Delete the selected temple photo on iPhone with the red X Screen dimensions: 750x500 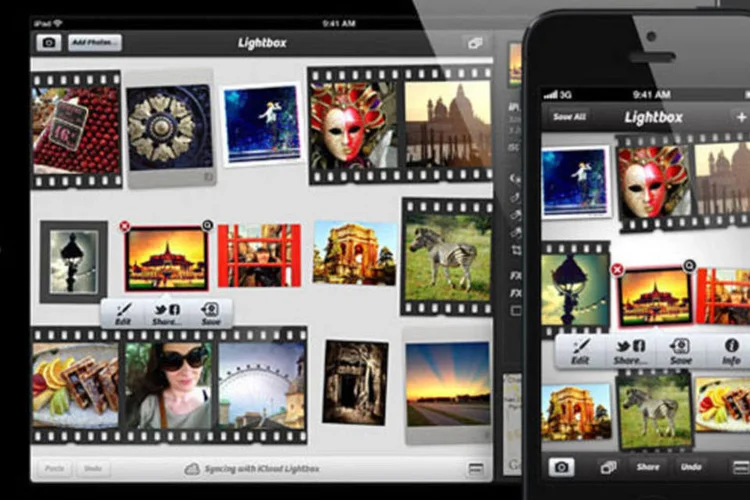point(617,270)
